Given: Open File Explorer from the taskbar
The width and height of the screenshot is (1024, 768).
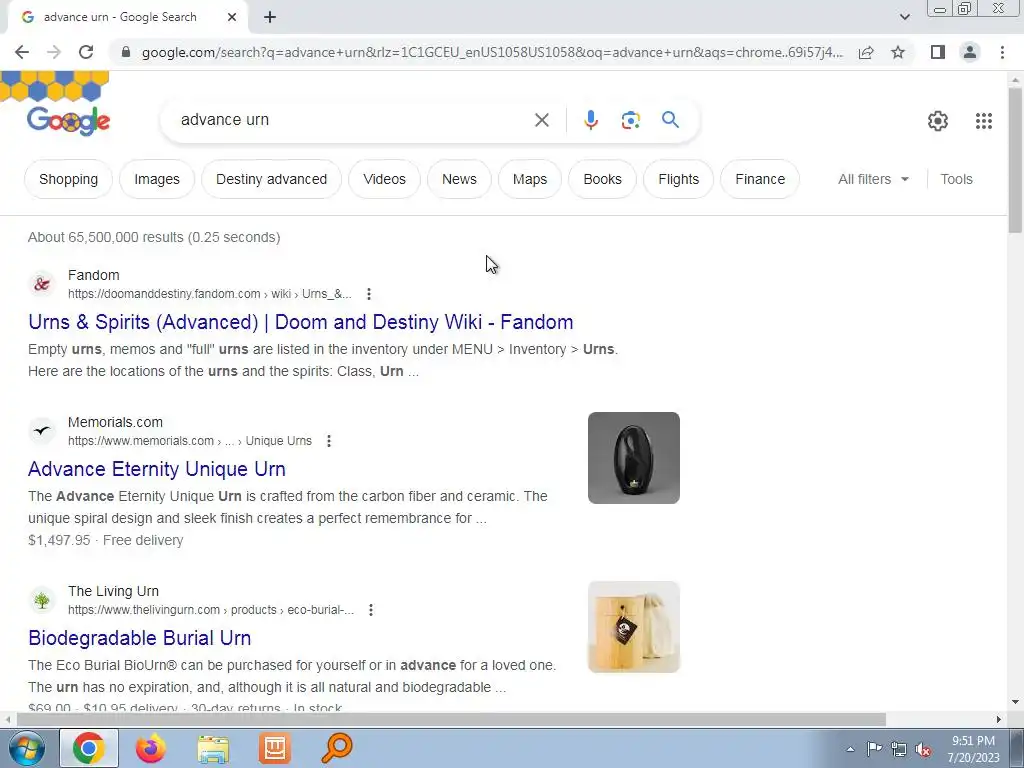Looking at the screenshot, I should pyautogui.click(x=213, y=748).
